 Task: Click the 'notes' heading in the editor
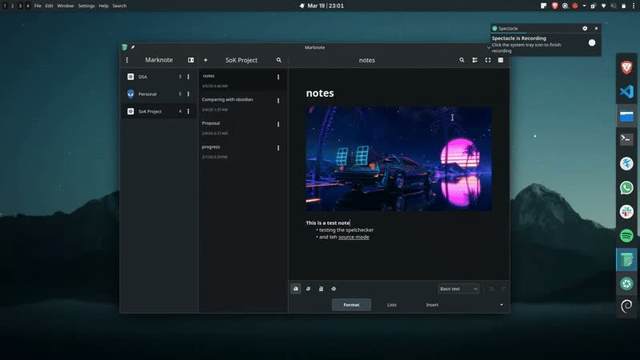(320, 93)
